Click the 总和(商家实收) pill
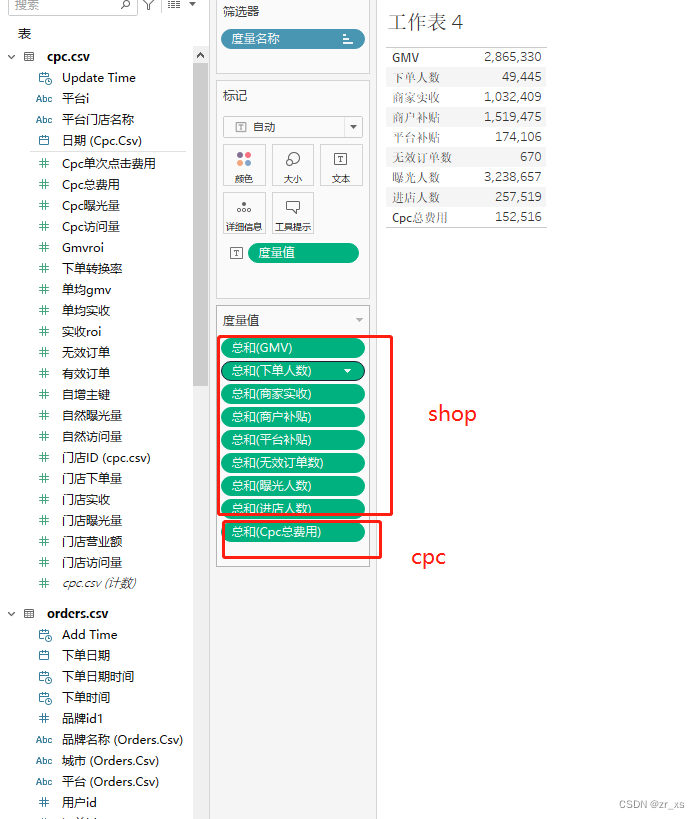 (x=293, y=394)
